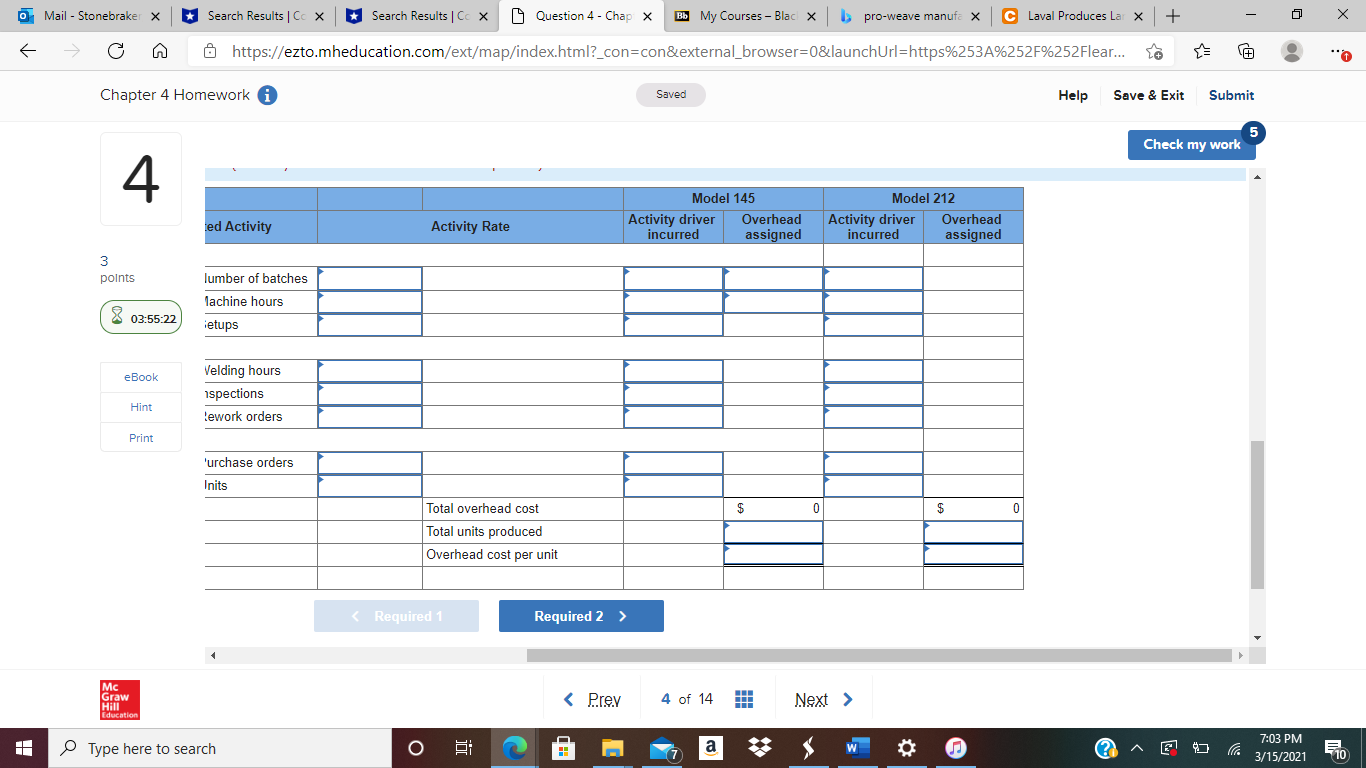
Task: Click Save & Exit
Action: point(1148,95)
